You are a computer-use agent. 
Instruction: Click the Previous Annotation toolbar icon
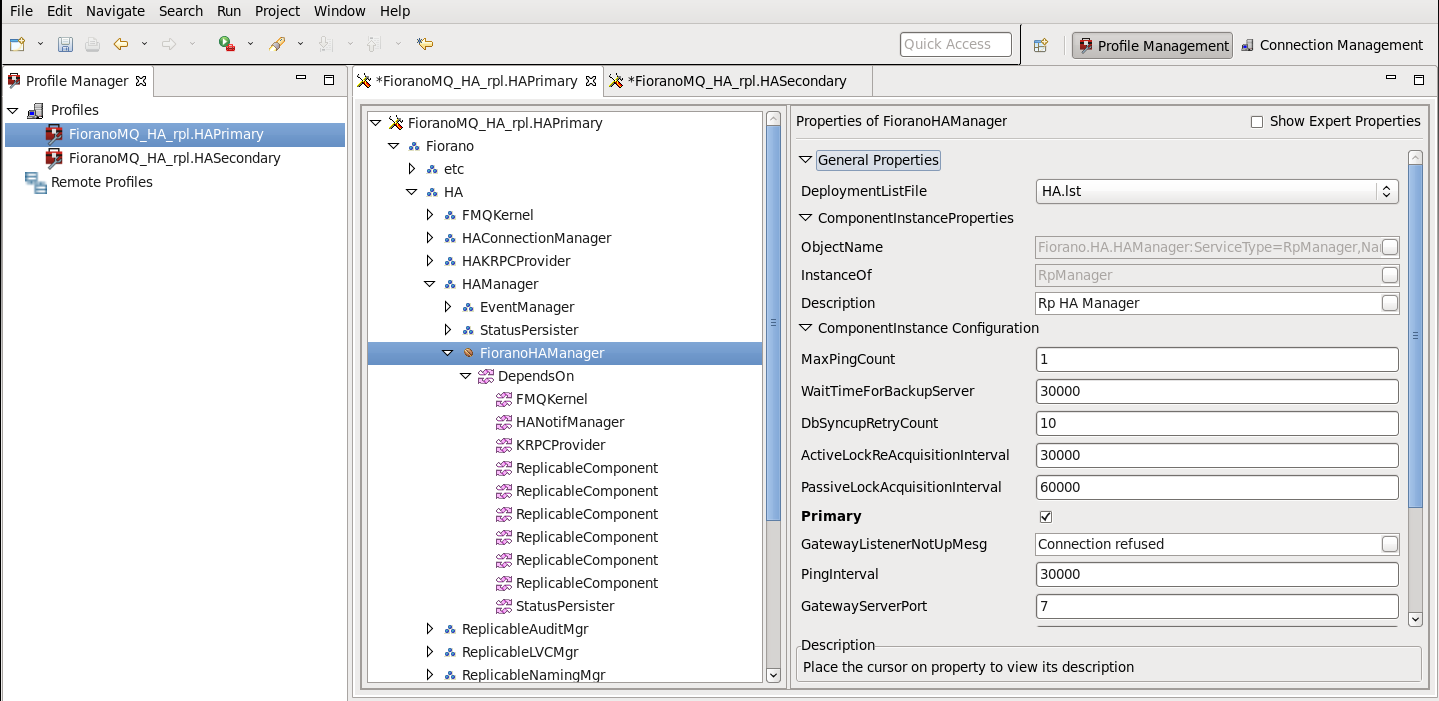click(373, 44)
